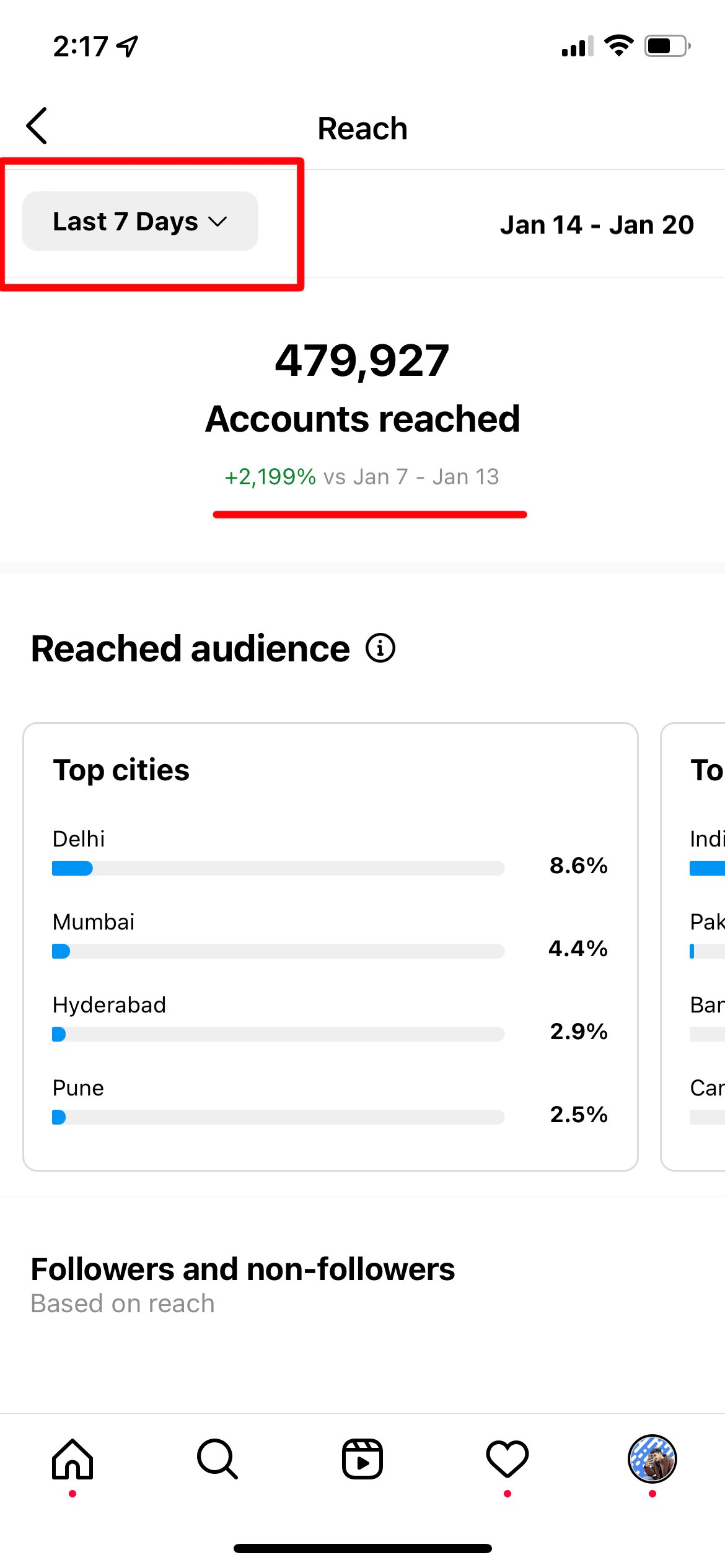Viewport: 725px width, 1568px height.
Task: Tap the battery status icon
Action: (x=667, y=46)
